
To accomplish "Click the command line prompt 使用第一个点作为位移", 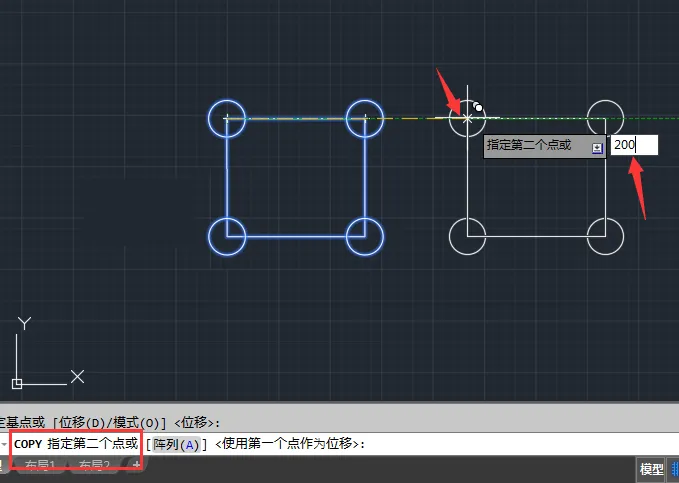I will pyautogui.click(x=290, y=444).
